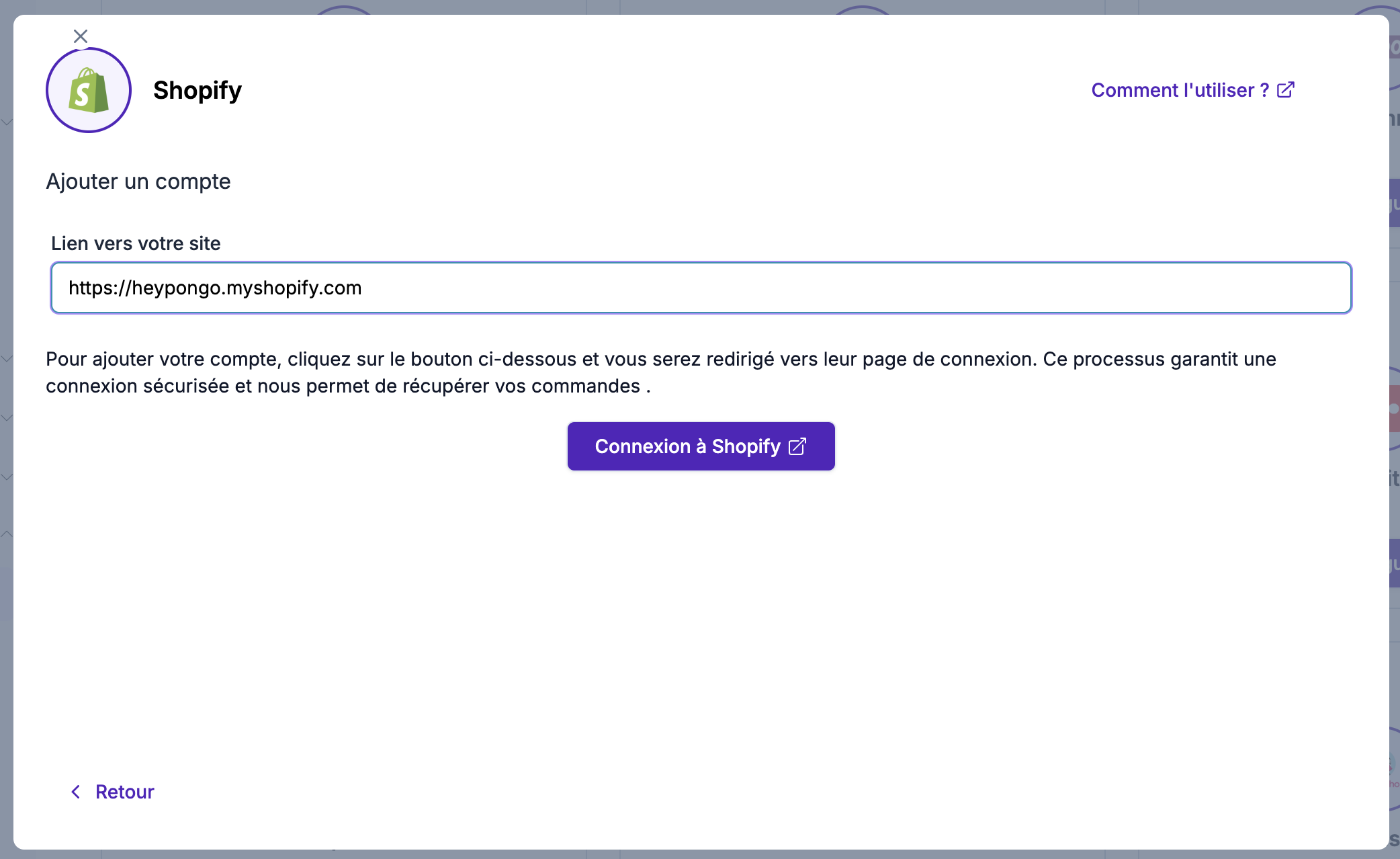Viewport: 1400px width, 859px height.
Task: Click the Lien vers votre site label
Action: (136, 243)
